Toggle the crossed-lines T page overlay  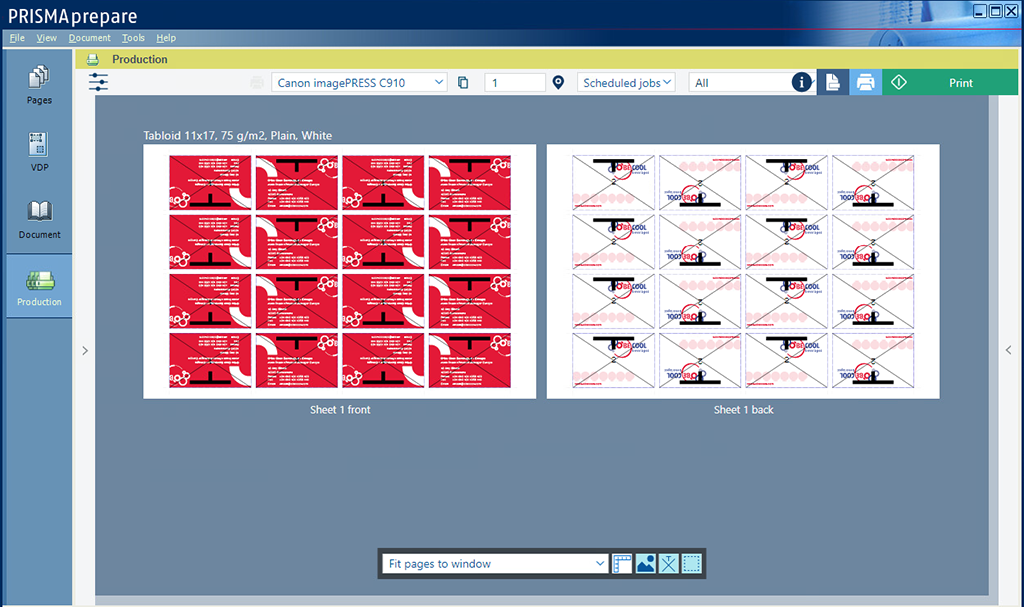point(668,563)
